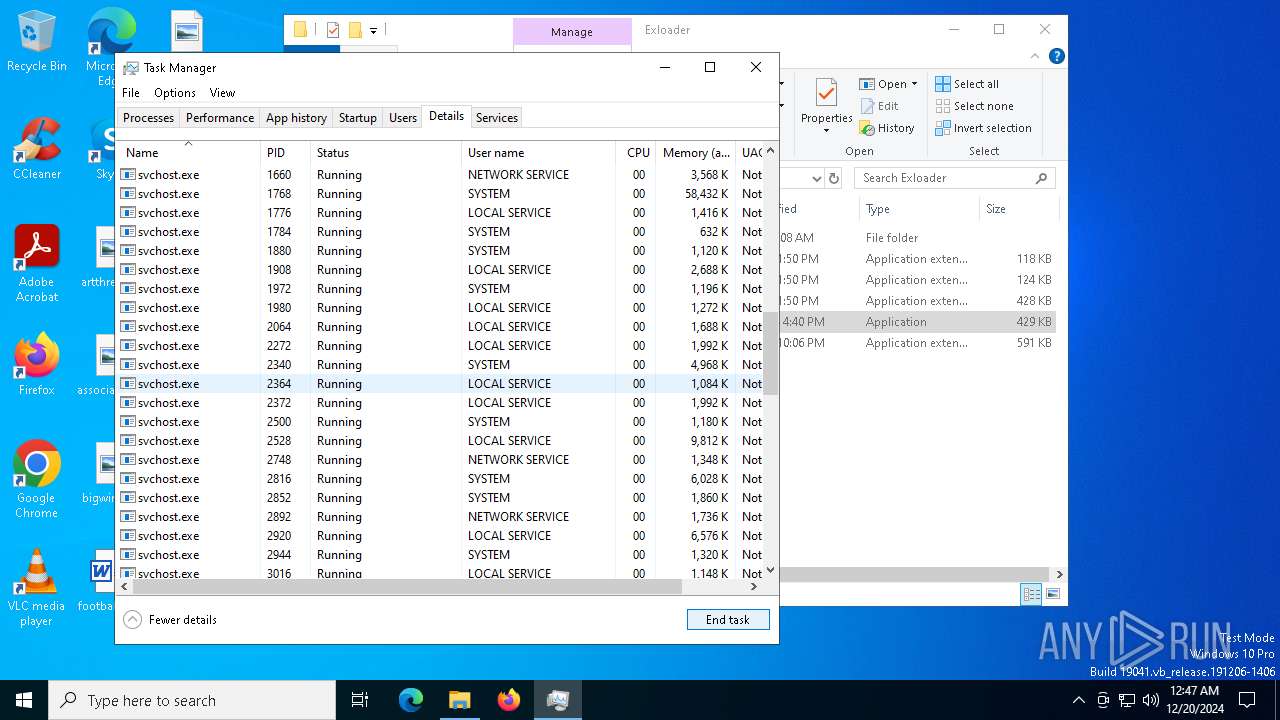Viewport: 1280px width, 720px height.
Task: Click the Task Manager horizontal scrollbar
Action: pyautogui.click(x=400, y=587)
